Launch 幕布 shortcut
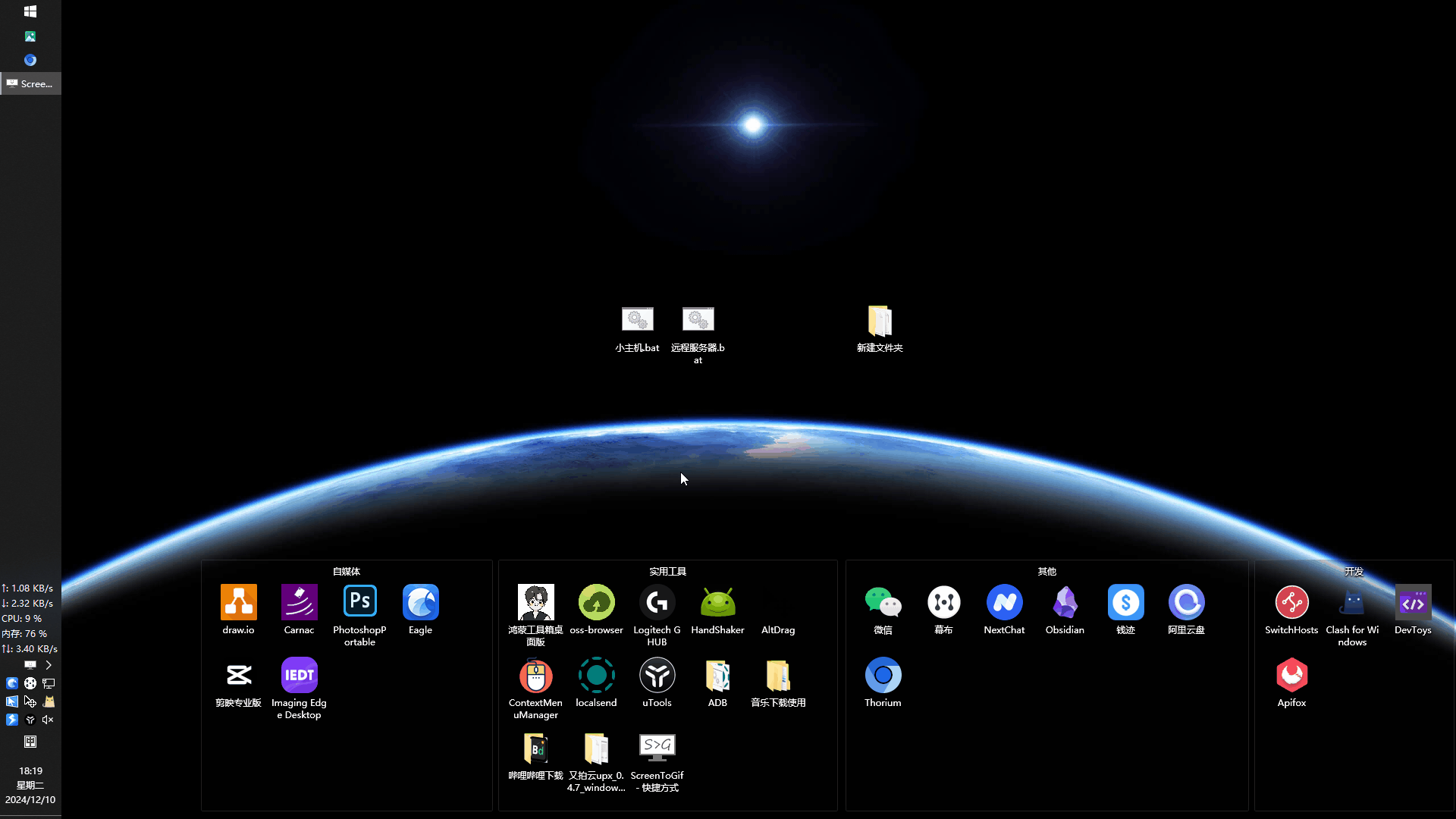1456x819 pixels. click(x=943, y=610)
